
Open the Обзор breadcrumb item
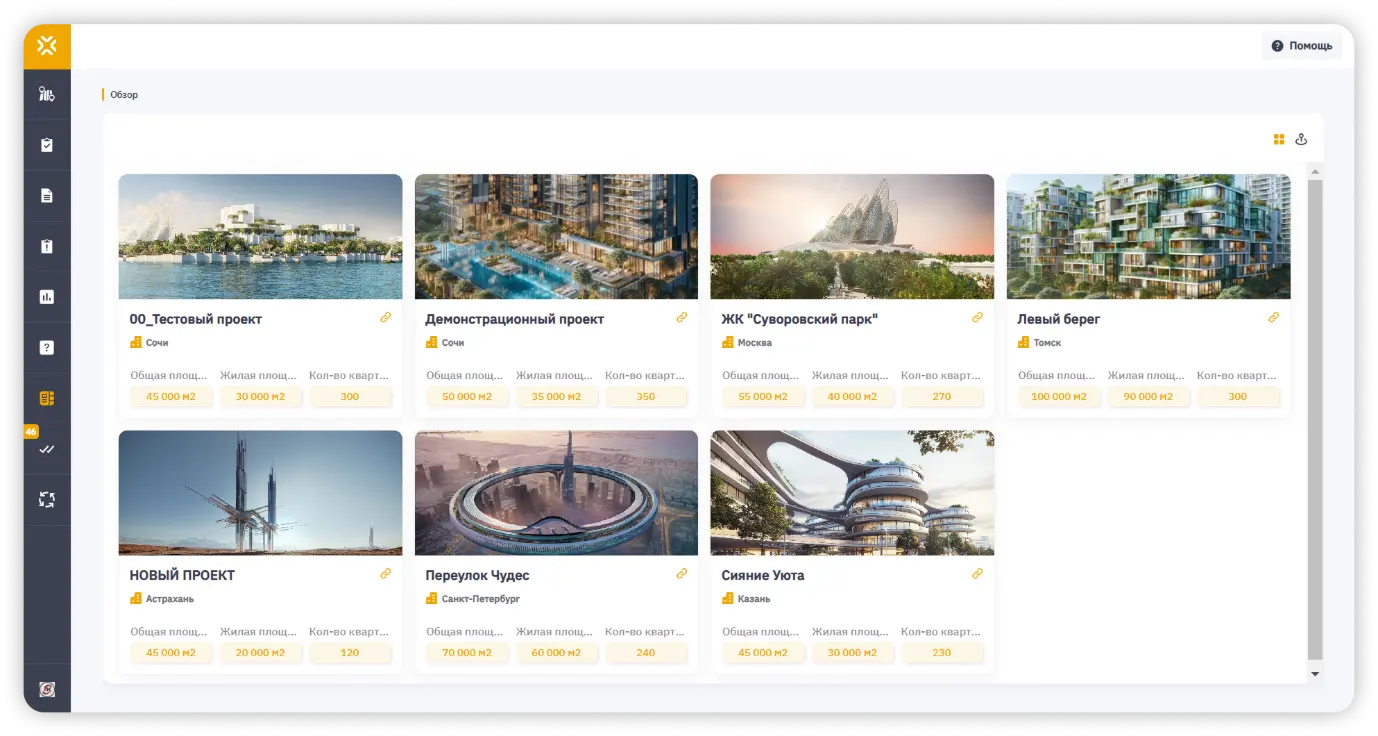[125, 93]
